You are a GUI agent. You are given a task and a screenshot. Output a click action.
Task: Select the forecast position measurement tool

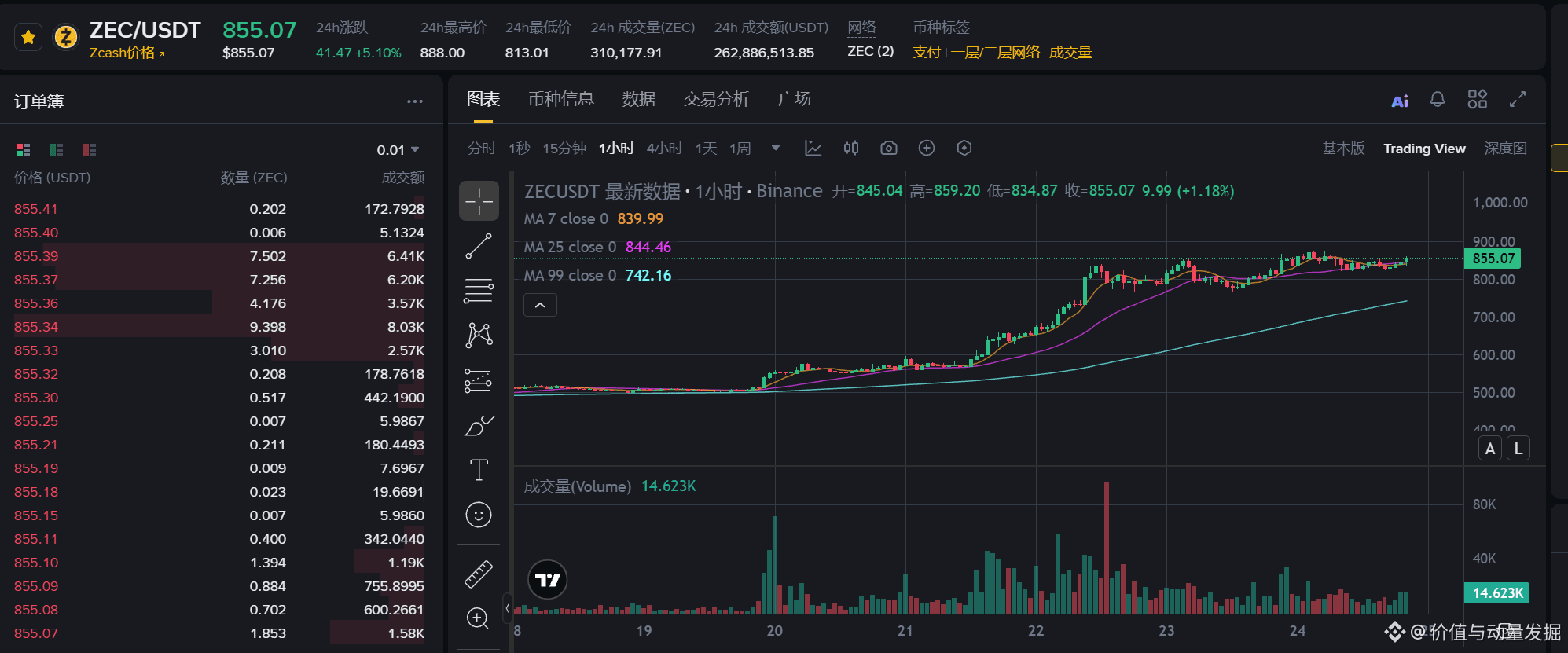(479, 381)
